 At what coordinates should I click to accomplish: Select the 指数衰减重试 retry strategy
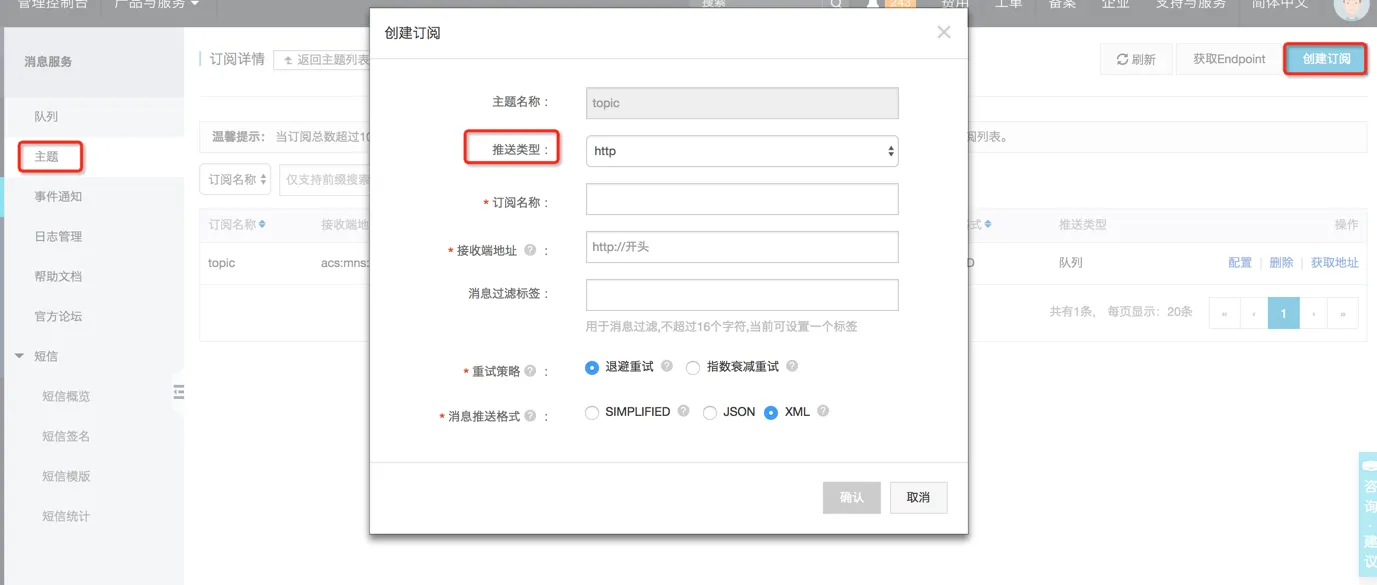click(x=693, y=368)
